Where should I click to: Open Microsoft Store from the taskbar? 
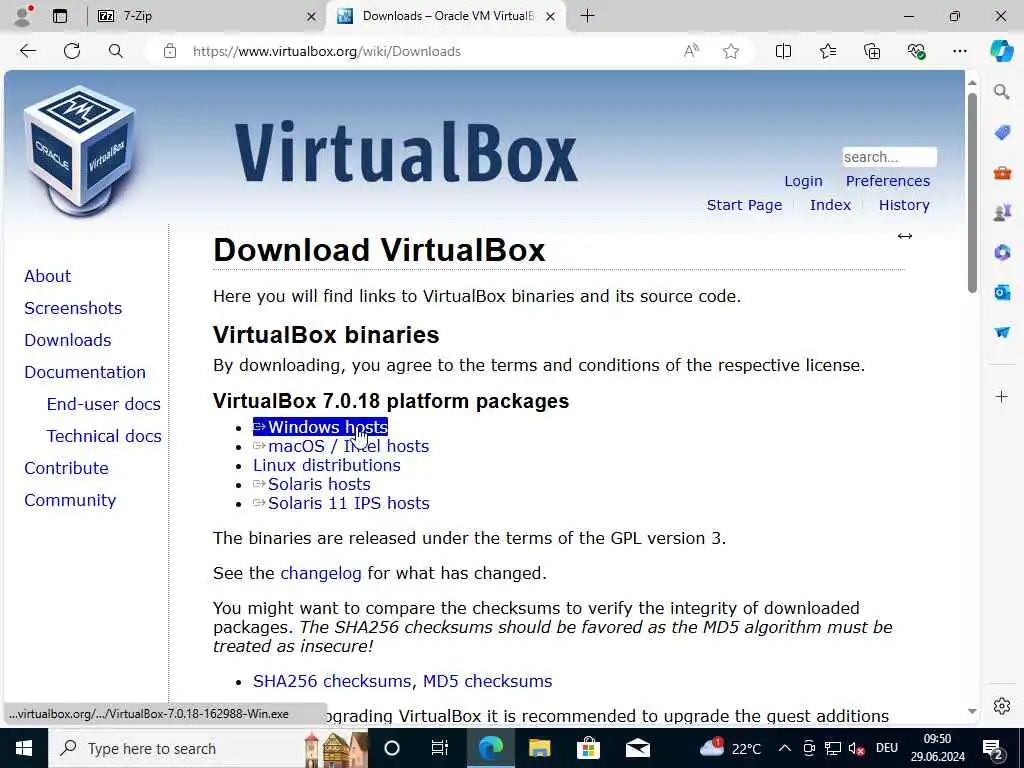coord(588,748)
